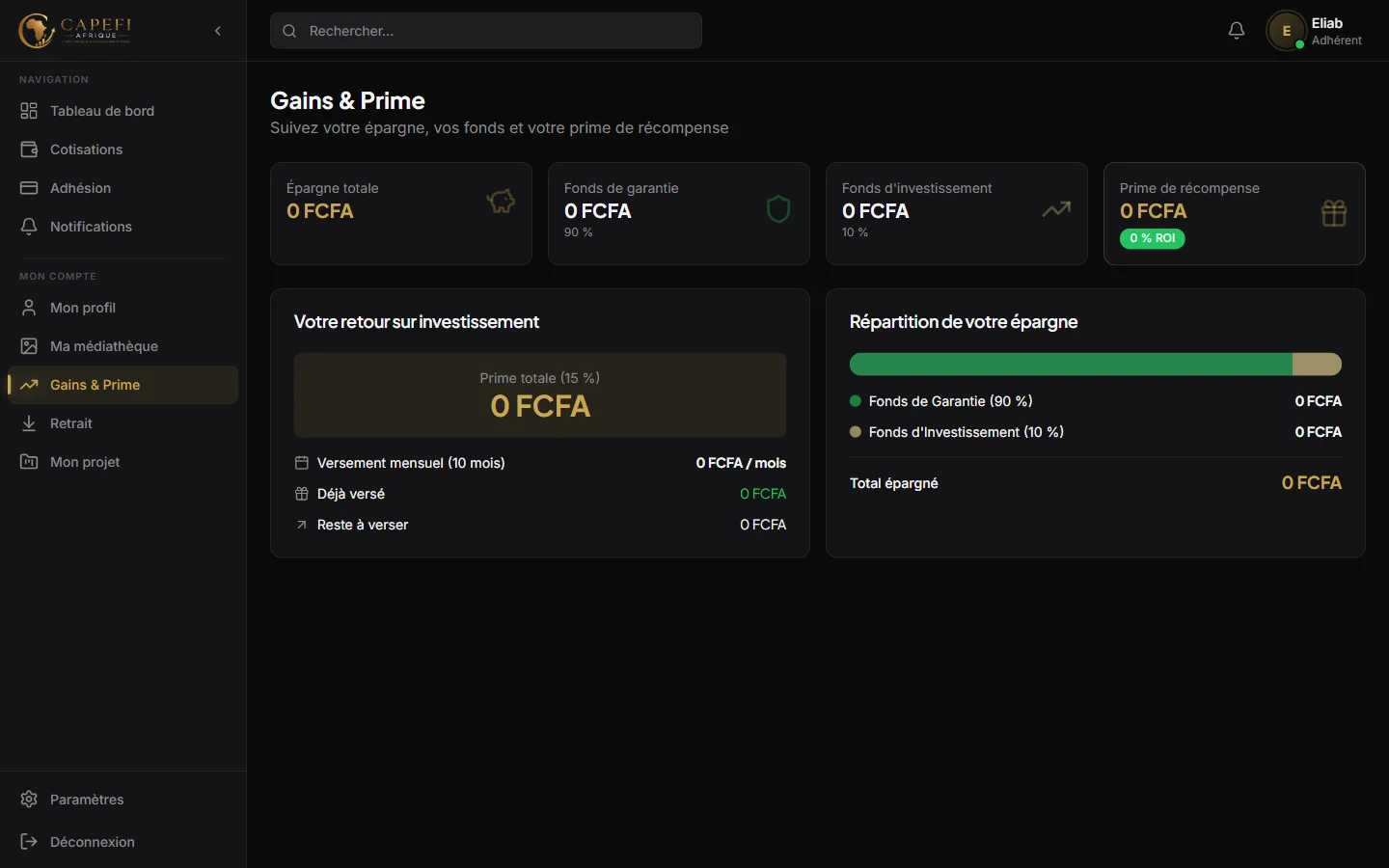Open Paramètres settings

tap(123, 800)
